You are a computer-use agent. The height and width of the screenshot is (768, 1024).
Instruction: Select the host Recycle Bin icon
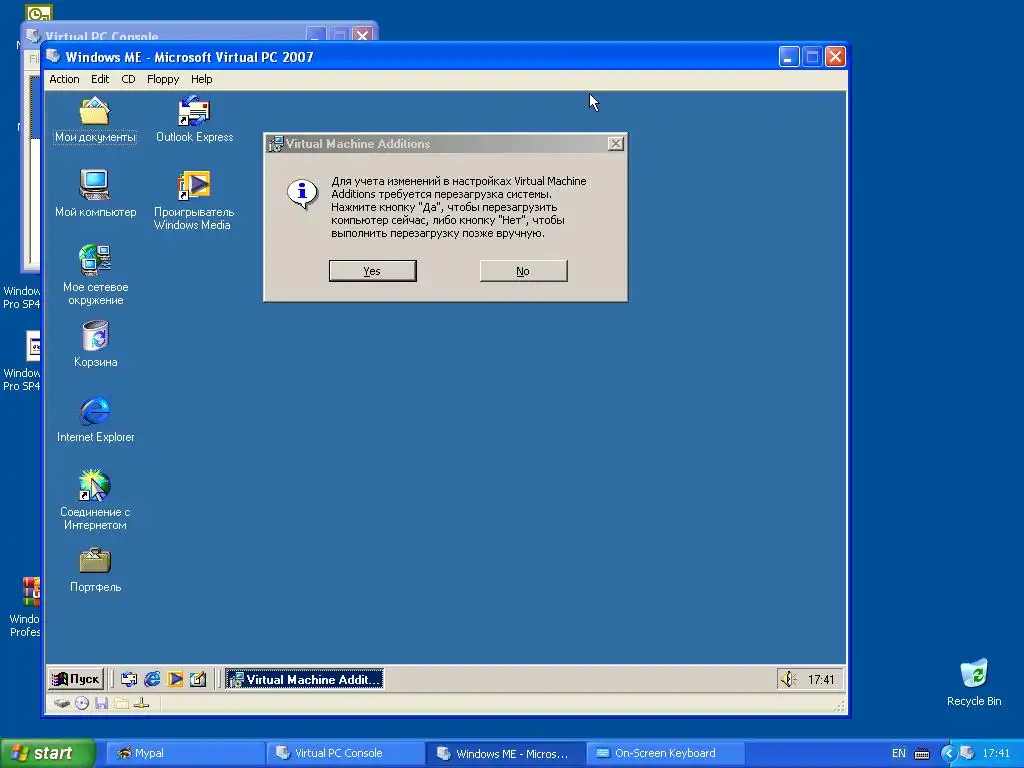[974, 682]
